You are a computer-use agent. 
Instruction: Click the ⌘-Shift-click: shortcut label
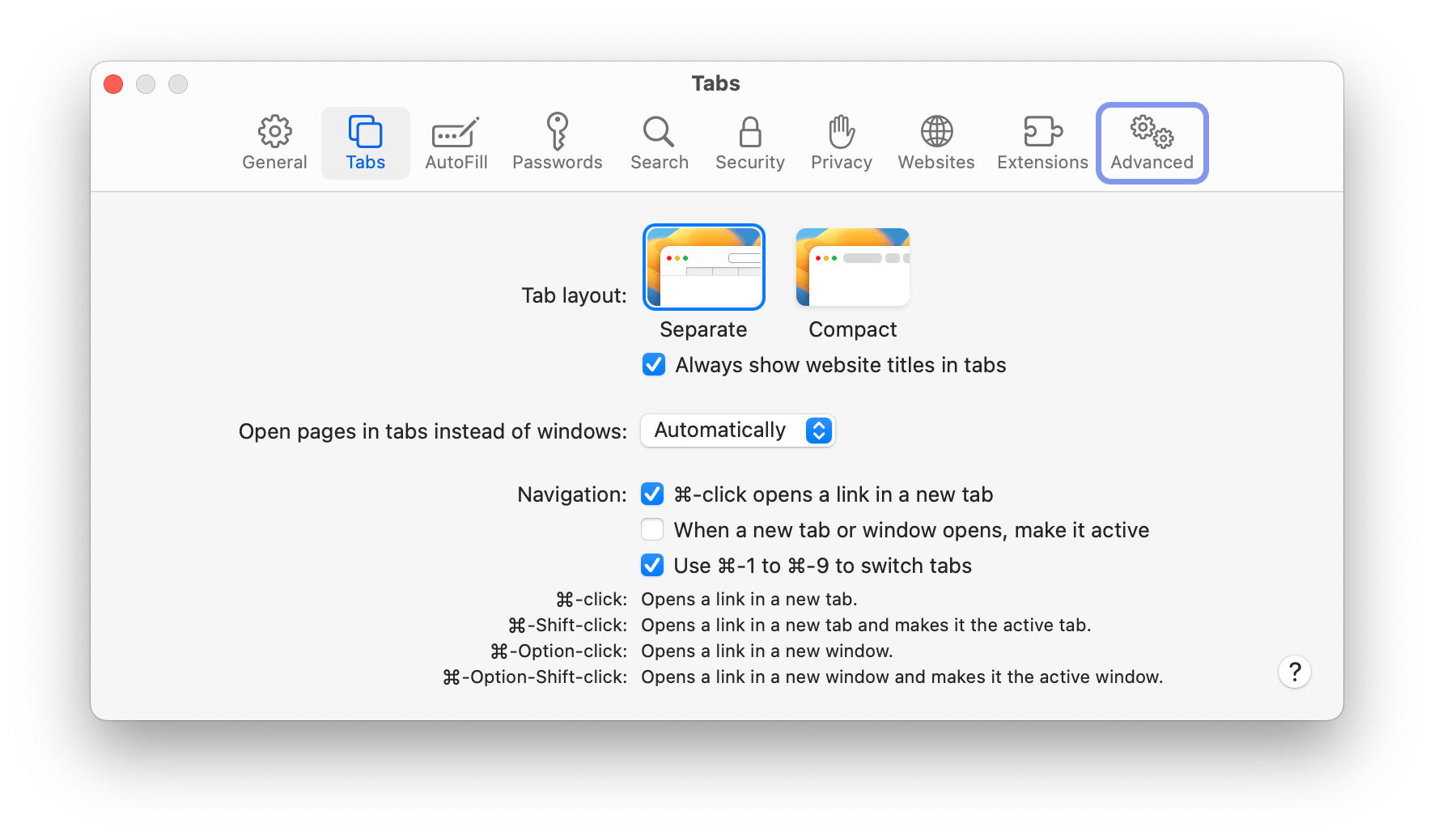567,625
